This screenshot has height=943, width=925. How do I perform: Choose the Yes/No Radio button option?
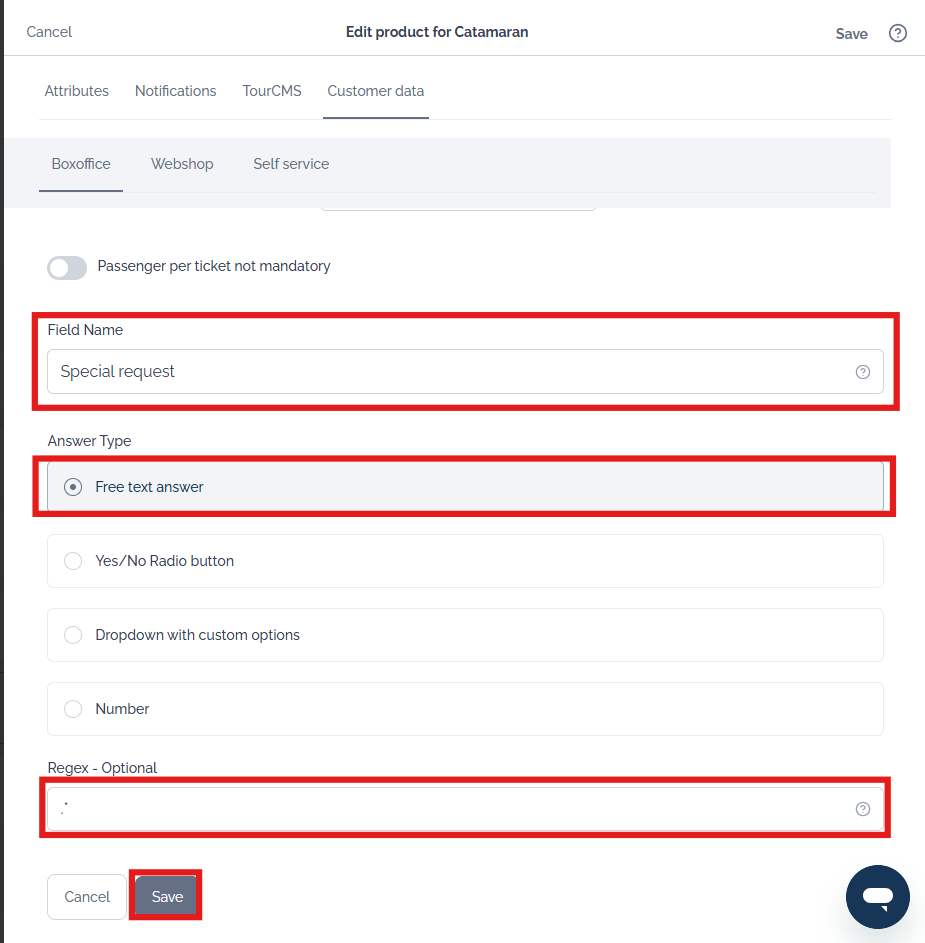pos(465,561)
